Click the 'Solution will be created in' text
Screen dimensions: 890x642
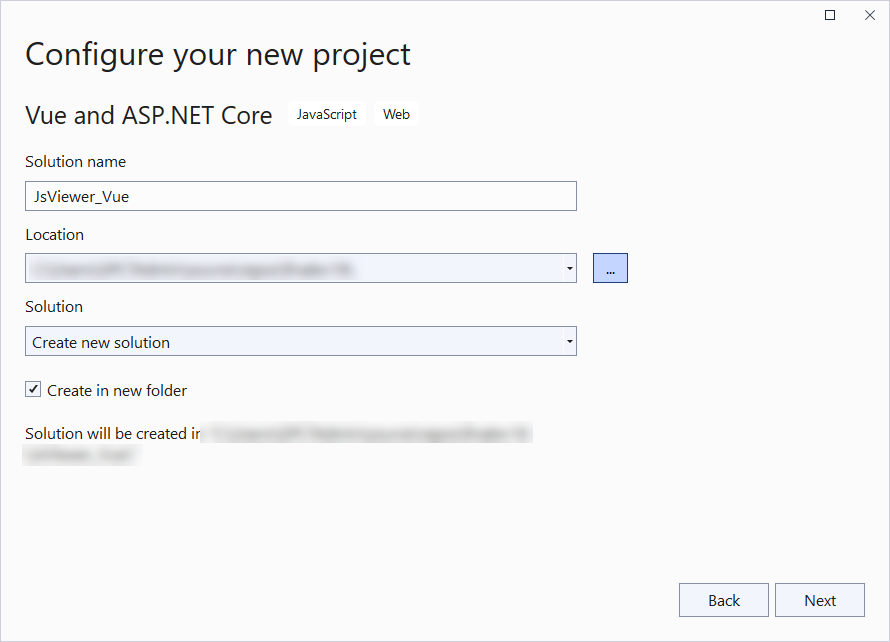click(112, 434)
